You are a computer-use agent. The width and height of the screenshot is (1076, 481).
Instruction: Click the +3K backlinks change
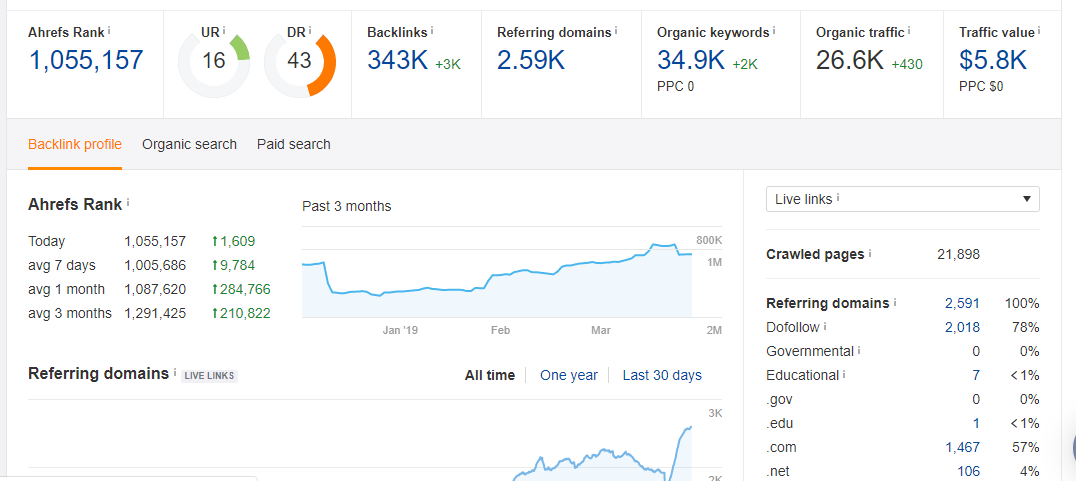(448, 64)
